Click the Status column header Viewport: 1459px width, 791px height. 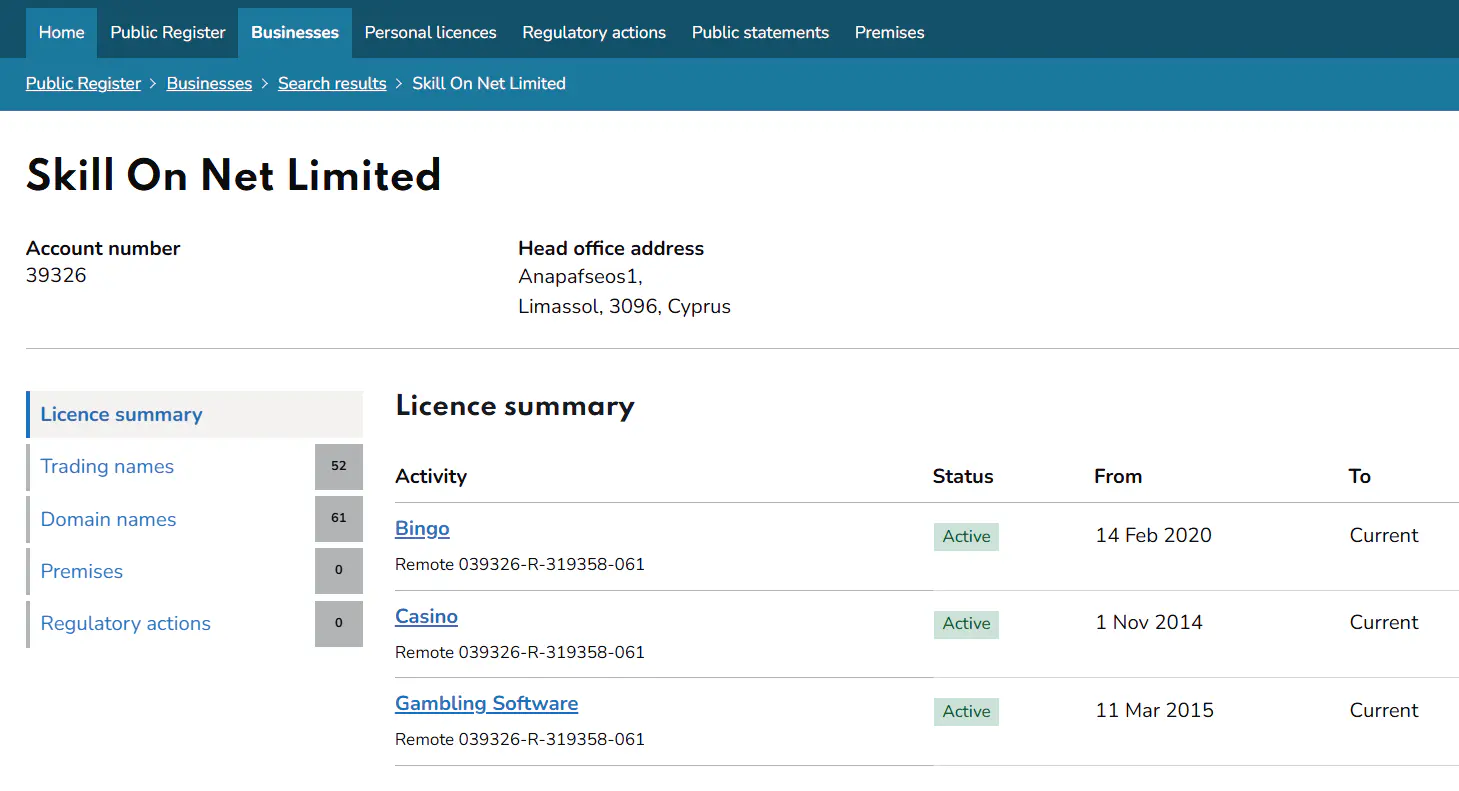coord(963,476)
